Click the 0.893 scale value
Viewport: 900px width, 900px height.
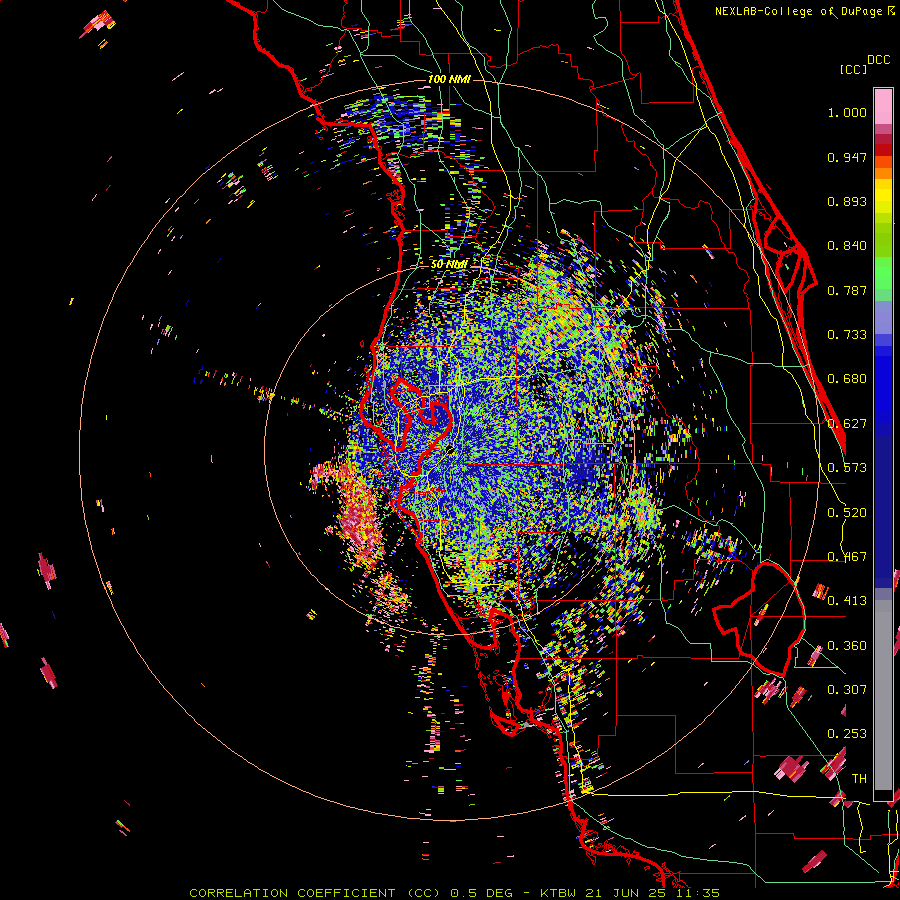point(847,201)
